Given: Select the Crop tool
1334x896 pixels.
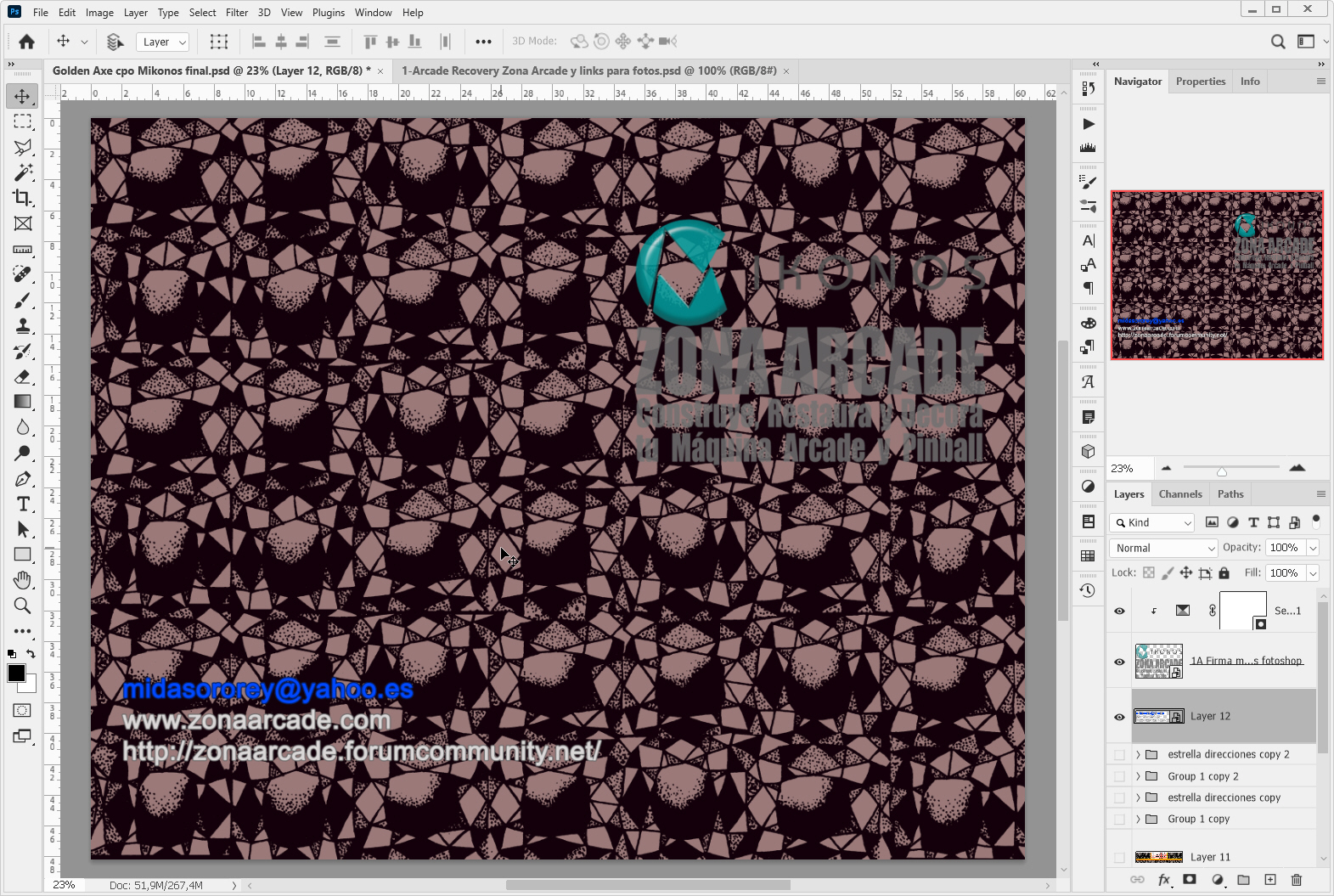Looking at the screenshot, I should [x=23, y=198].
